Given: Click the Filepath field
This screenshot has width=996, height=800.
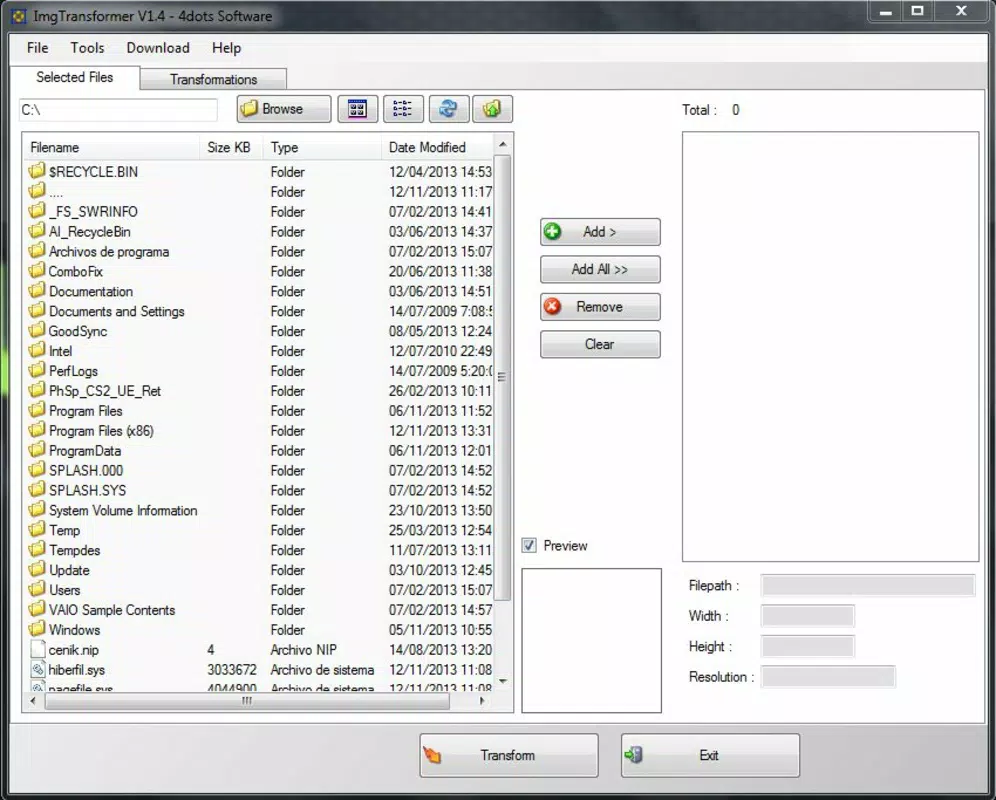Looking at the screenshot, I should point(868,585).
